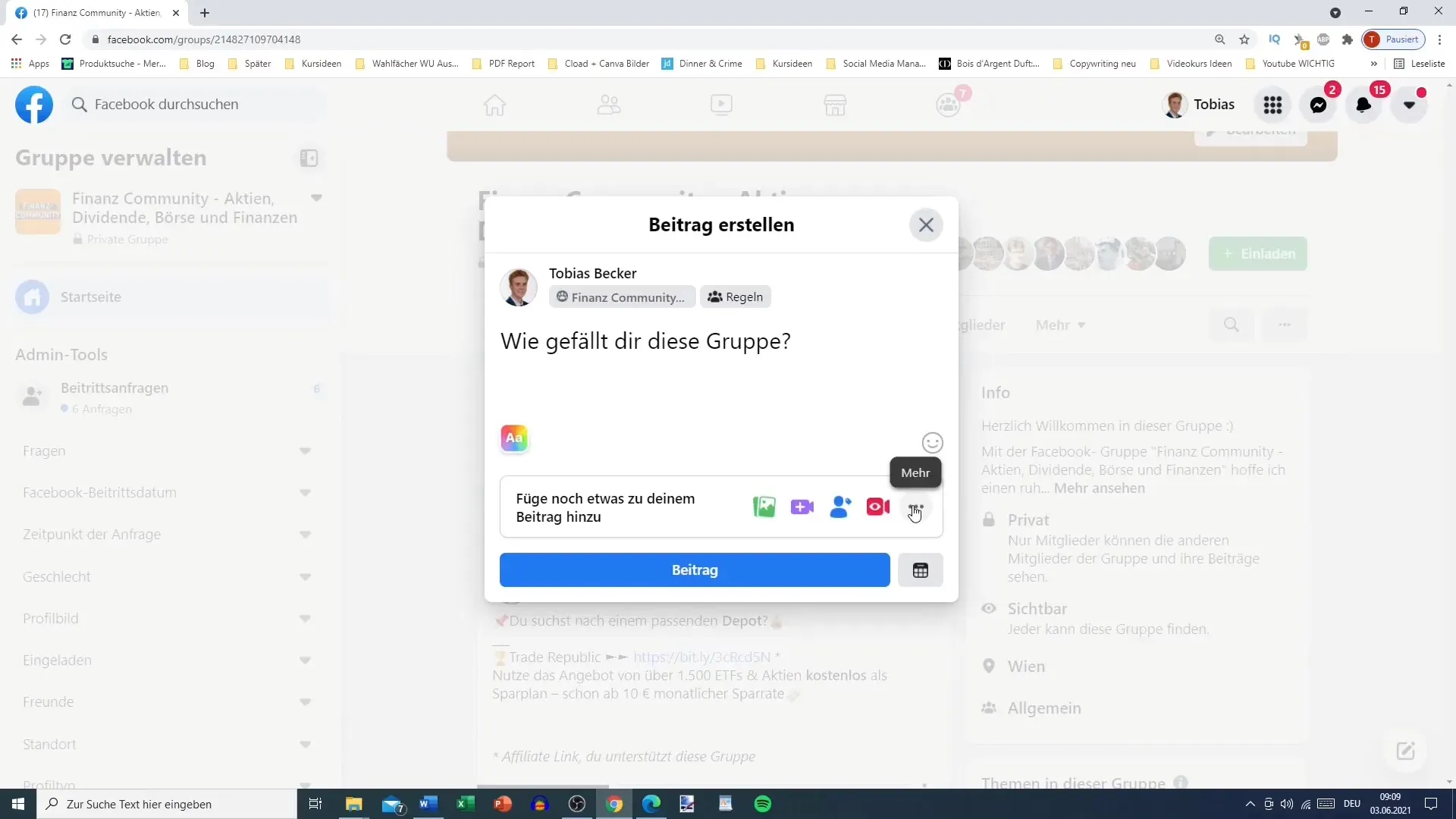Open notifications bell with 15 badge
The width and height of the screenshot is (1456, 819).
1363,105
